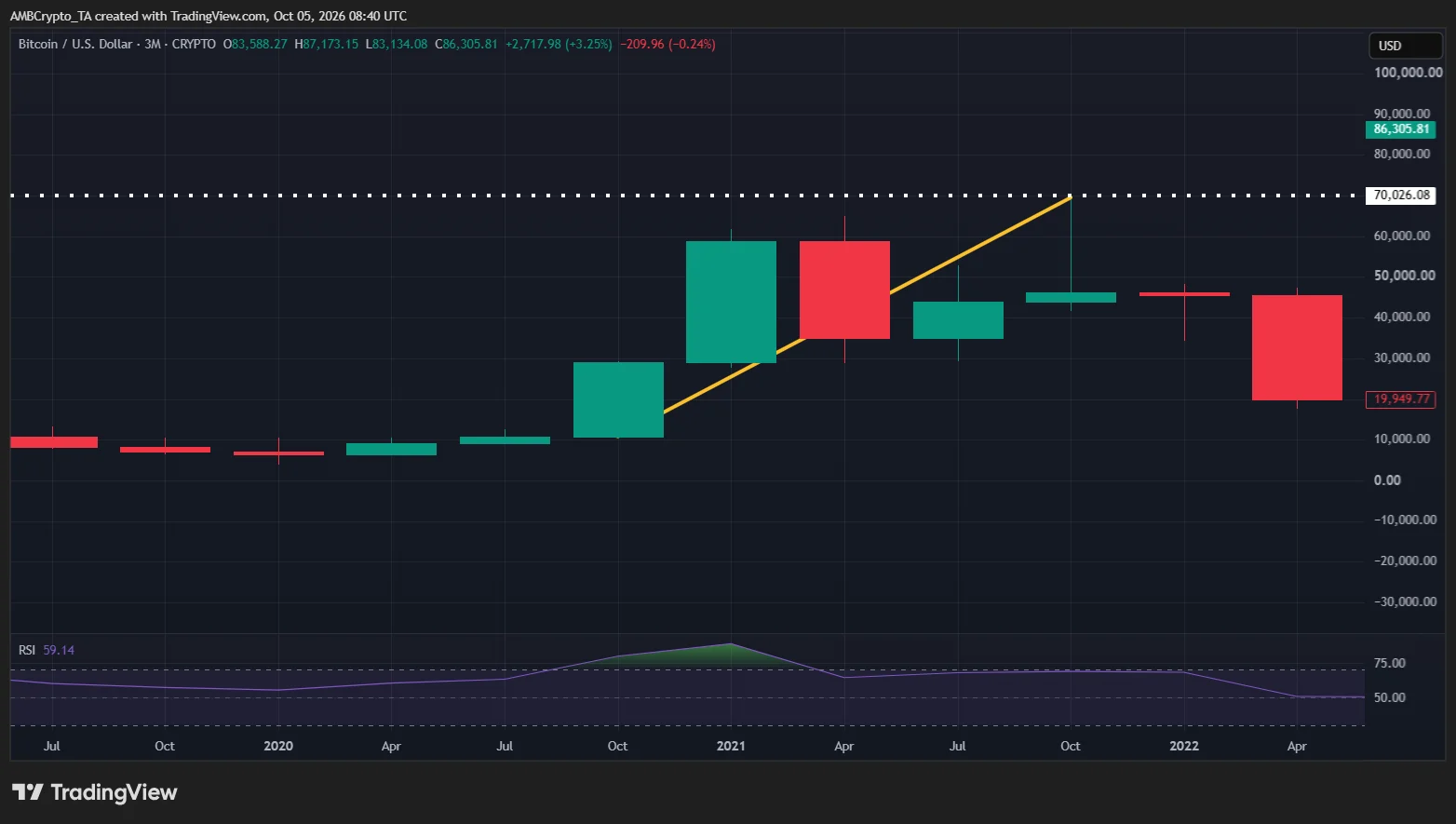The width and height of the screenshot is (1456, 824).
Task: Click the 0.00 price axis label
Action: [1387, 480]
